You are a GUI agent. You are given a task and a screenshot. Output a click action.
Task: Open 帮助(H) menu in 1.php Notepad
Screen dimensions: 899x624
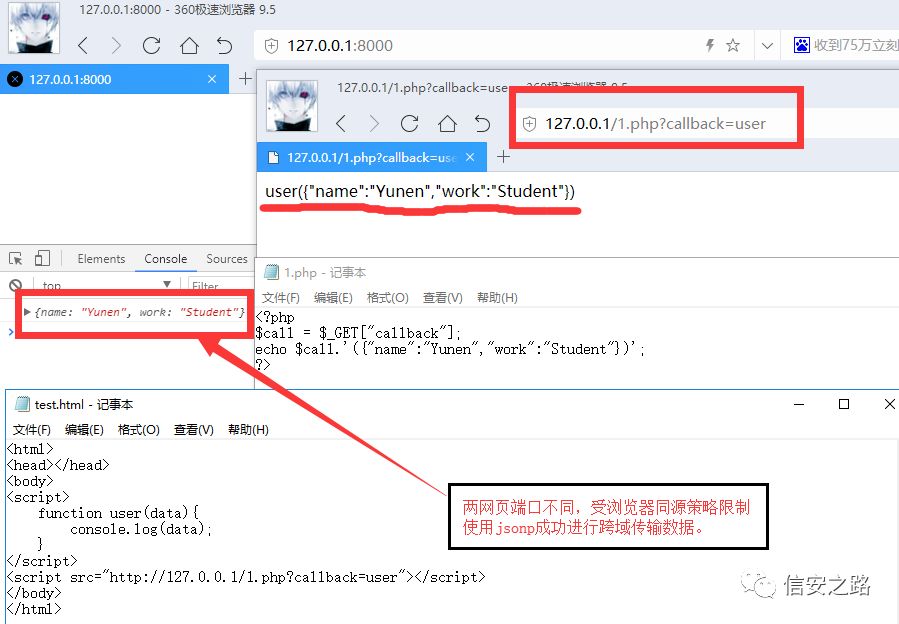tap(497, 298)
